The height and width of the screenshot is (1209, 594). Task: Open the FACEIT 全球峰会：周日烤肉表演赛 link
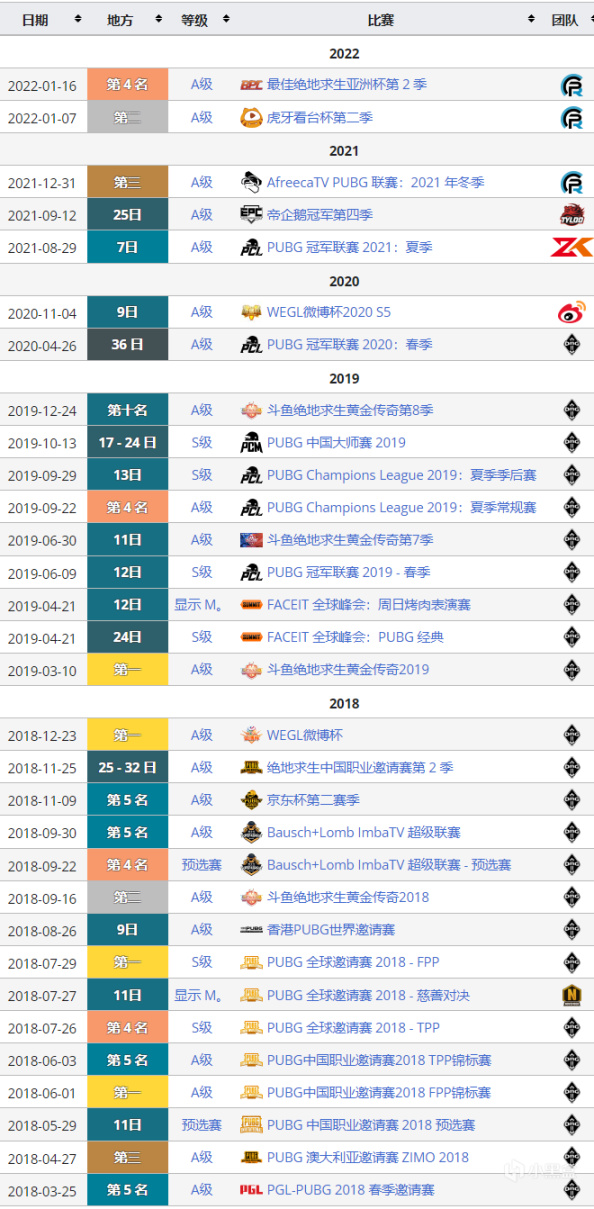pyautogui.click(x=369, y=605)
